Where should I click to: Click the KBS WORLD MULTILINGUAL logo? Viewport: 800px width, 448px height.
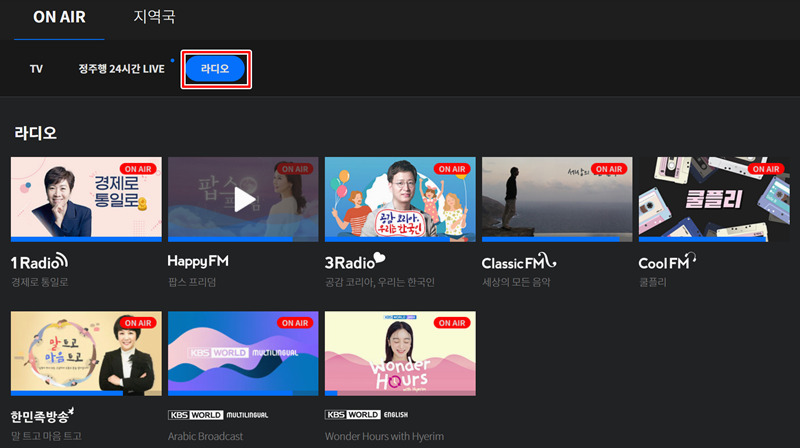click(x=218, y=415)
